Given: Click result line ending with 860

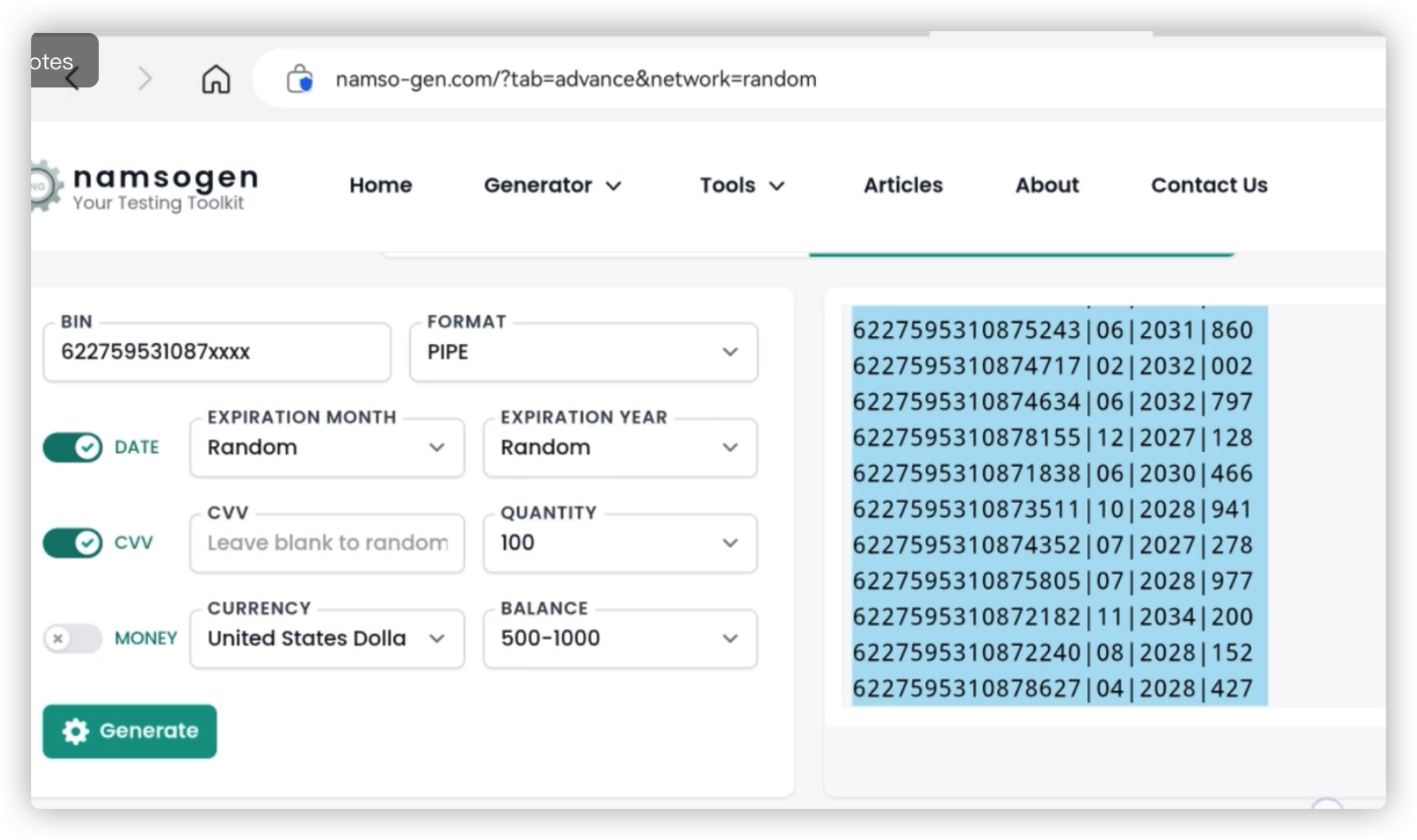Looking at the screenshot, I should [1052, 330].
